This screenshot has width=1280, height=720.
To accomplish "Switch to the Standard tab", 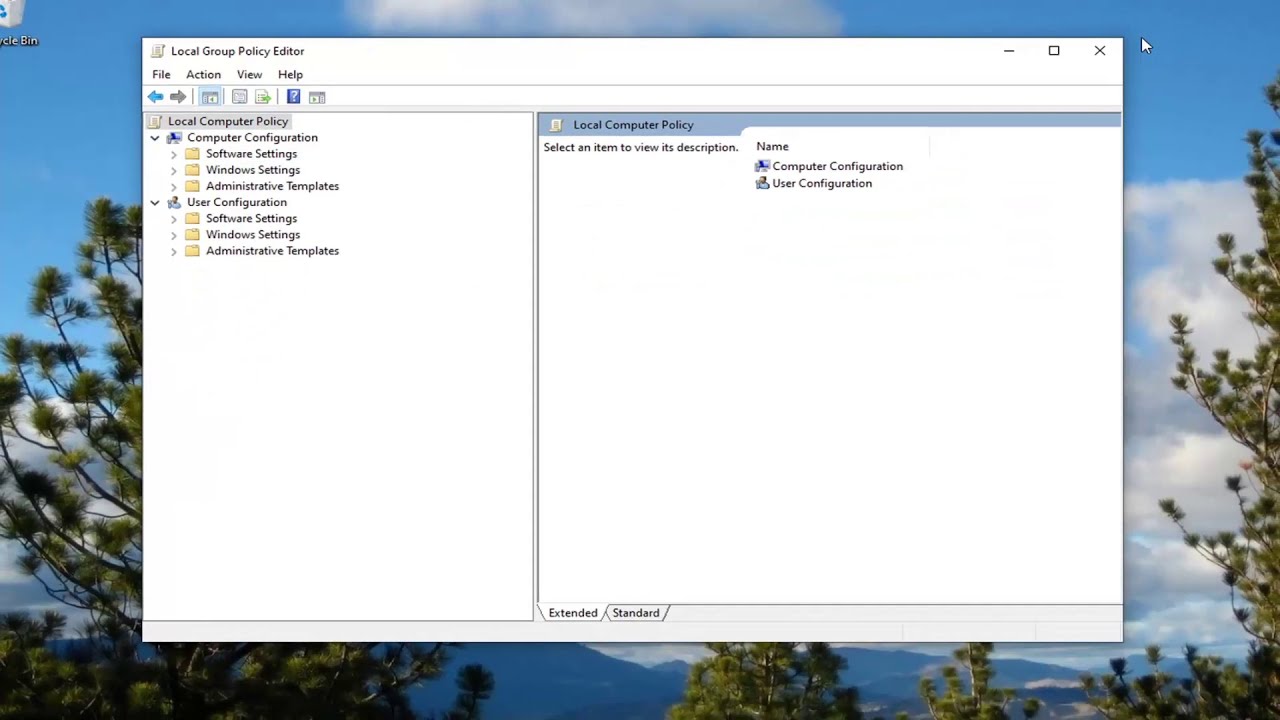I will coord(636,613).
